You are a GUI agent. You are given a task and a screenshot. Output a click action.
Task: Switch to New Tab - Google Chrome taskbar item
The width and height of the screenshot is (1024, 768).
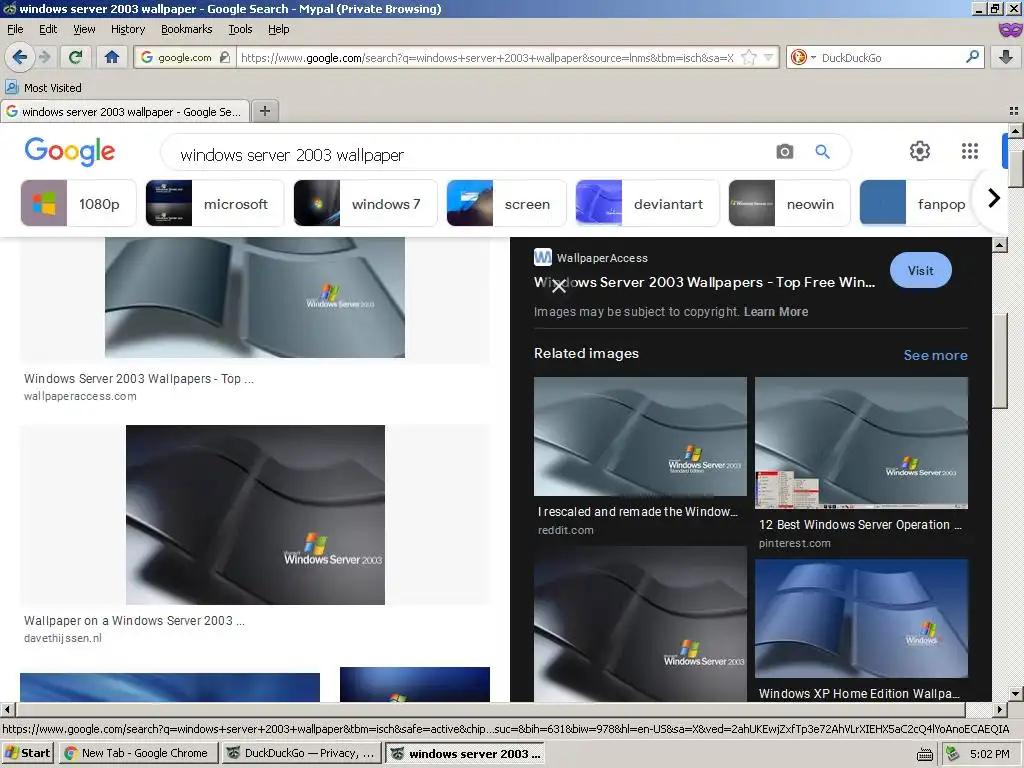[x=138, y=753]
